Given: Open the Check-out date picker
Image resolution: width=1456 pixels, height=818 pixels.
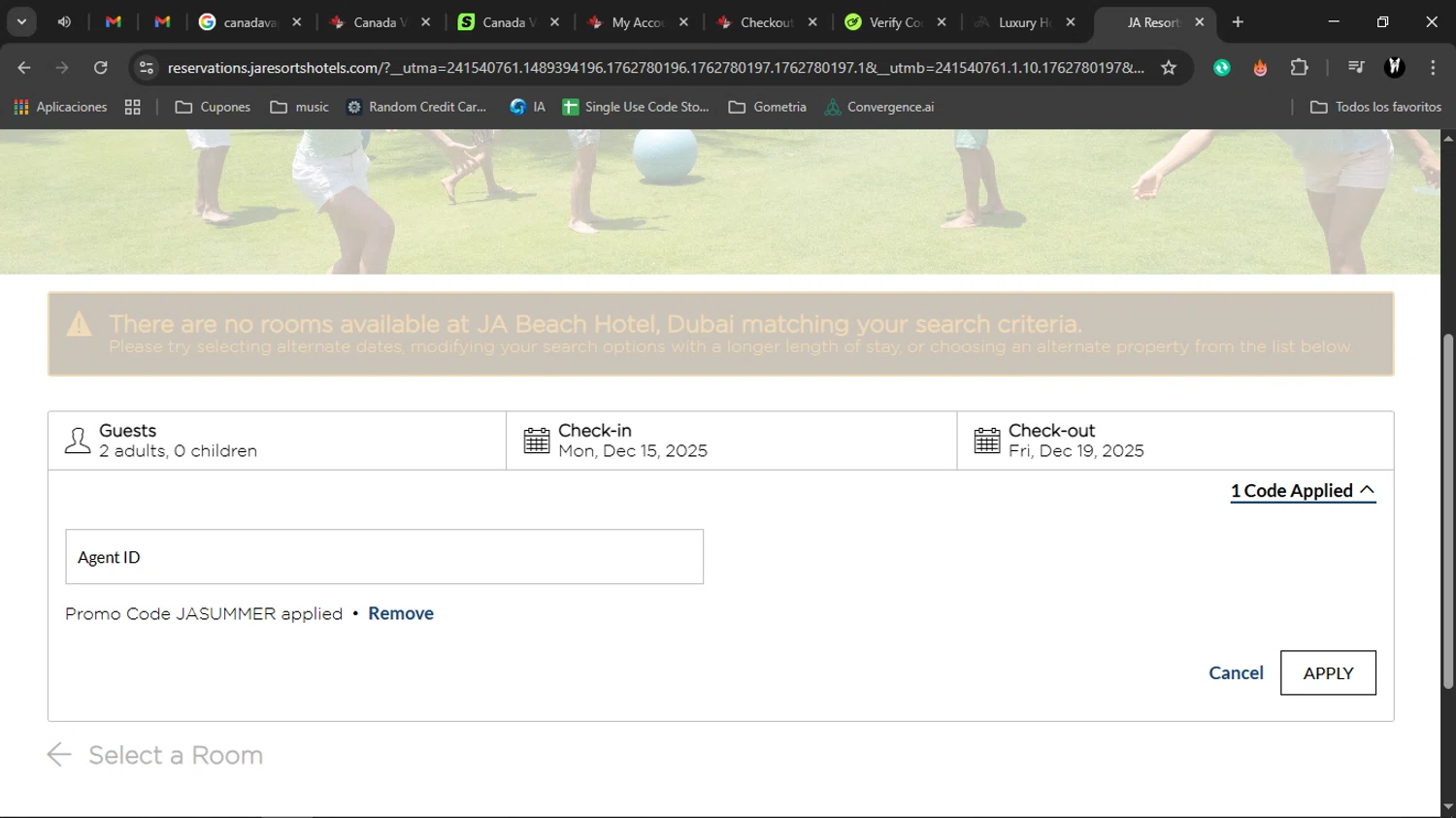Looking at the screenshot, I should [x=1175, y=441].
